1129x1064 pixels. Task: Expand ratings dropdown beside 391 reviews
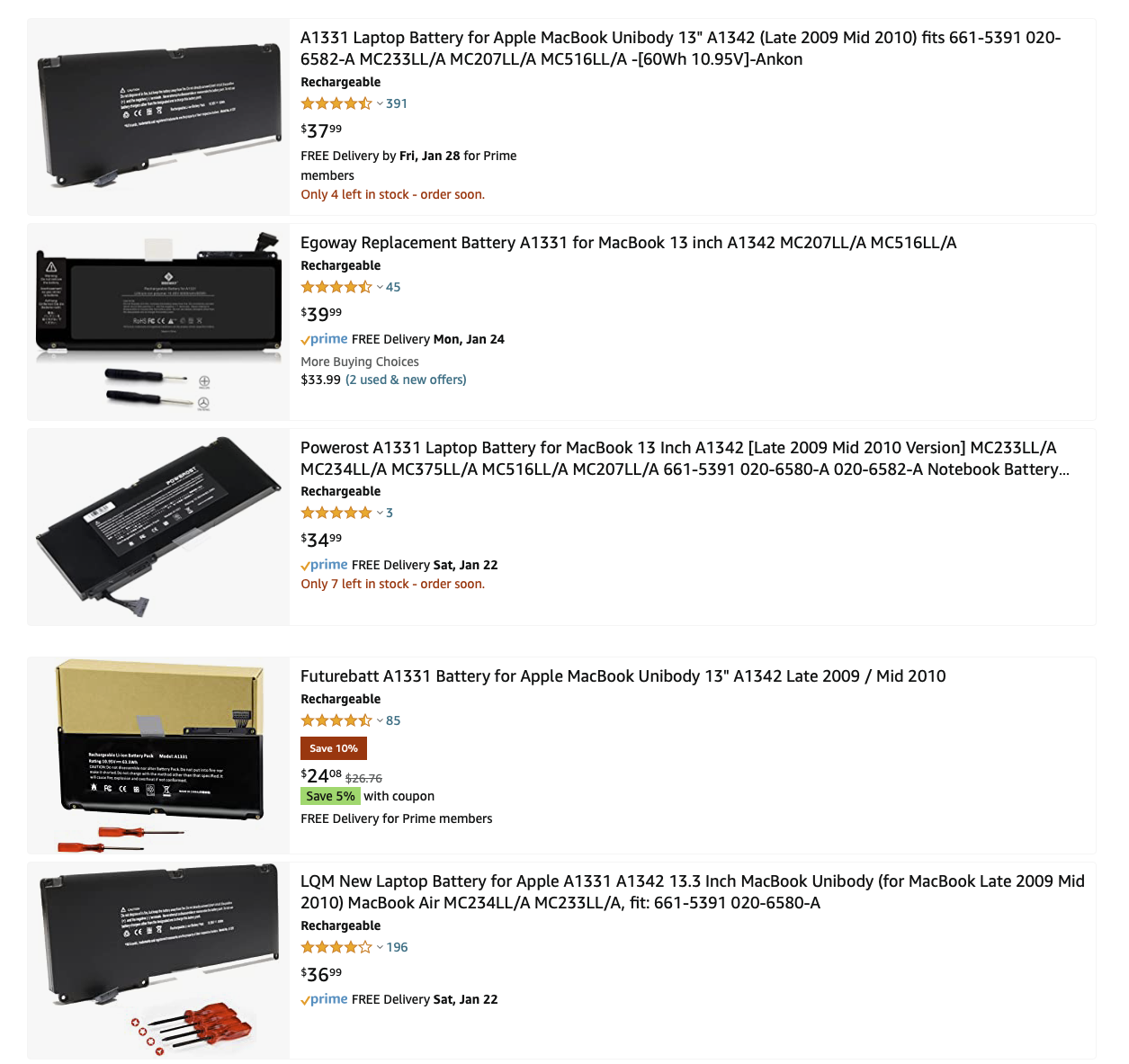380,103
